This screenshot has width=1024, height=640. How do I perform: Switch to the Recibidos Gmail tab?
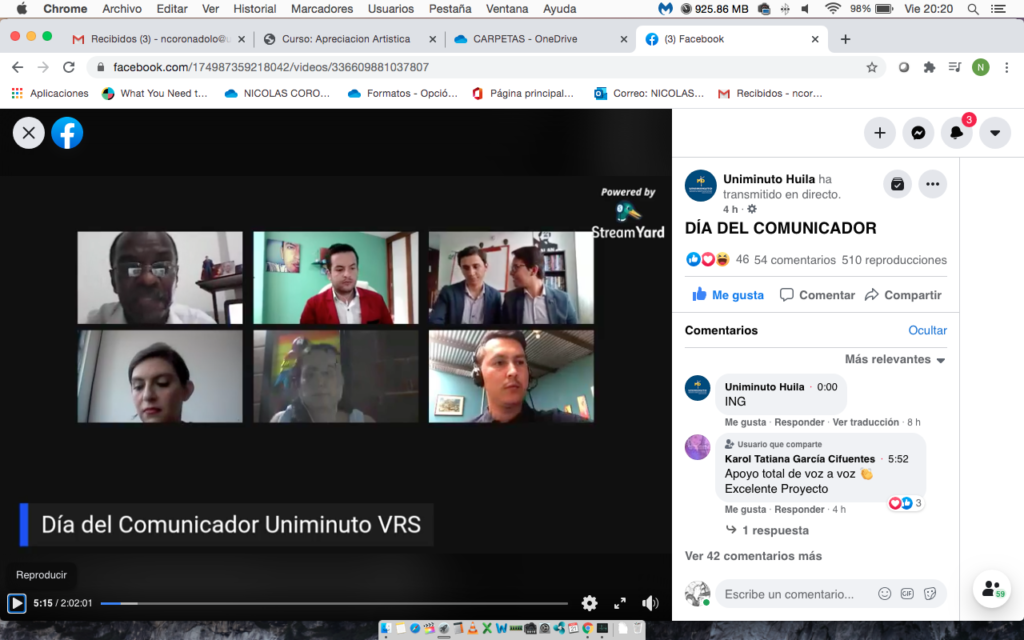coord(159,39)
